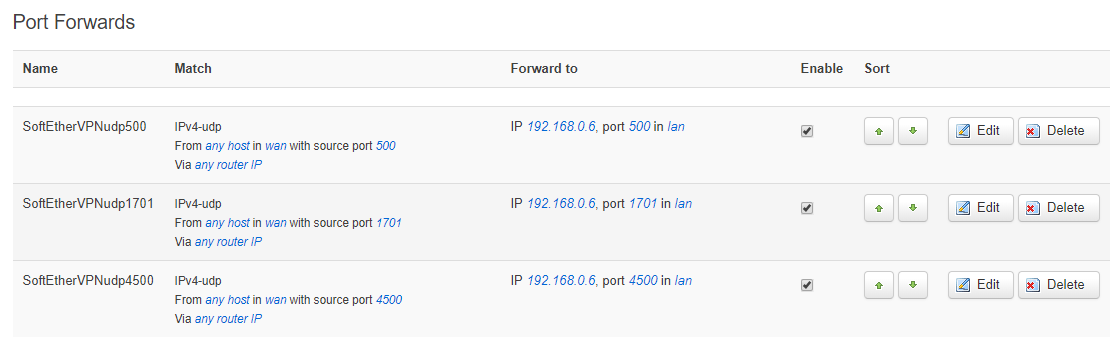Open 'any router IP' link in udp4500 row
Screen dimensions: 1116x362
point(228,319)
